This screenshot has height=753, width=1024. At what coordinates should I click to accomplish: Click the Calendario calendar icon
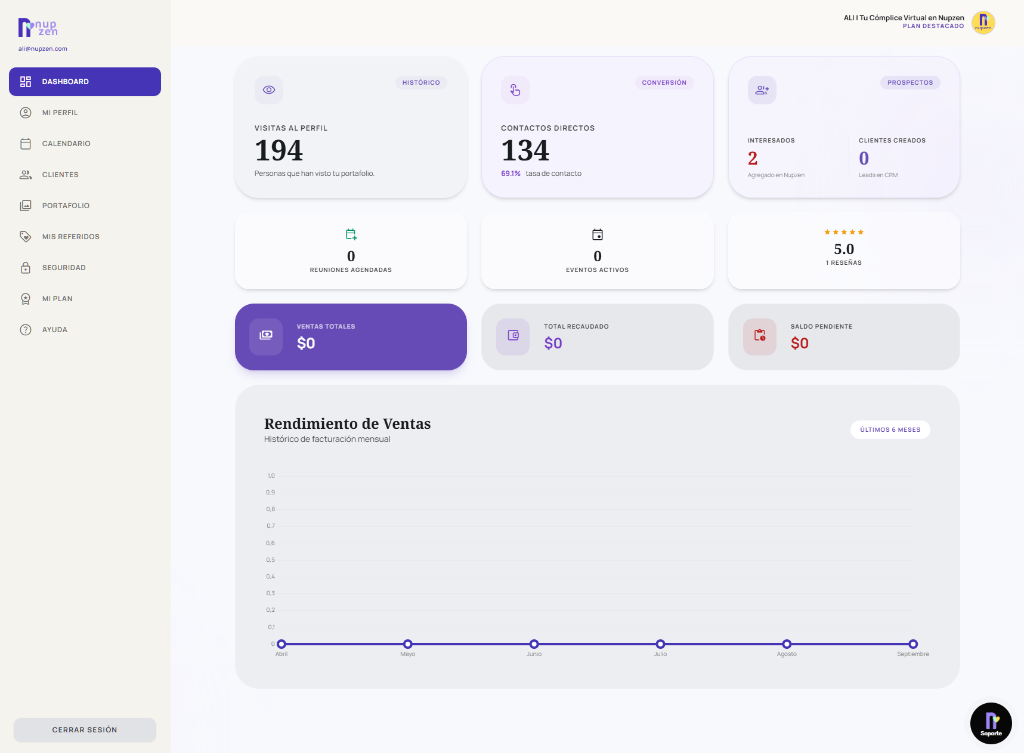[25, 144]
